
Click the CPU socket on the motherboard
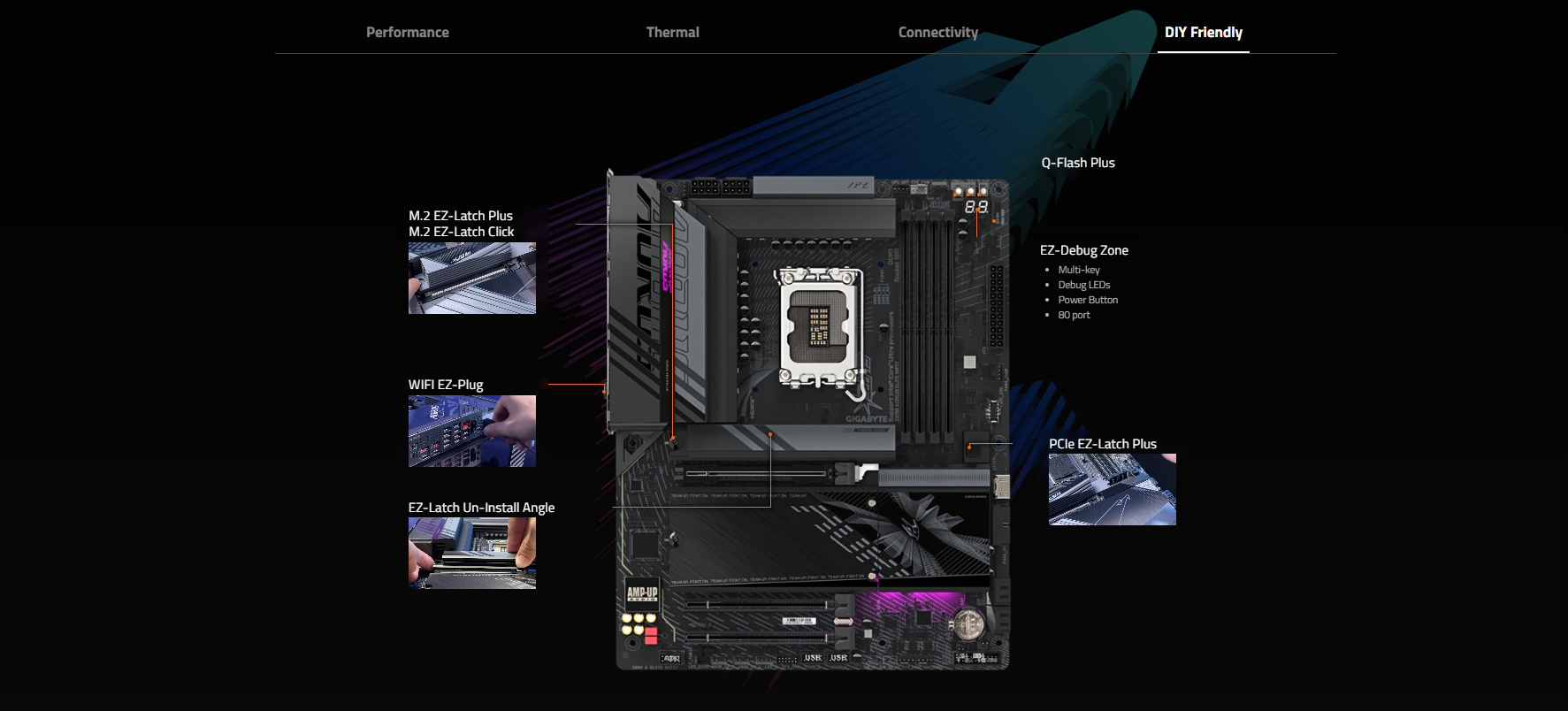[819, 327]
